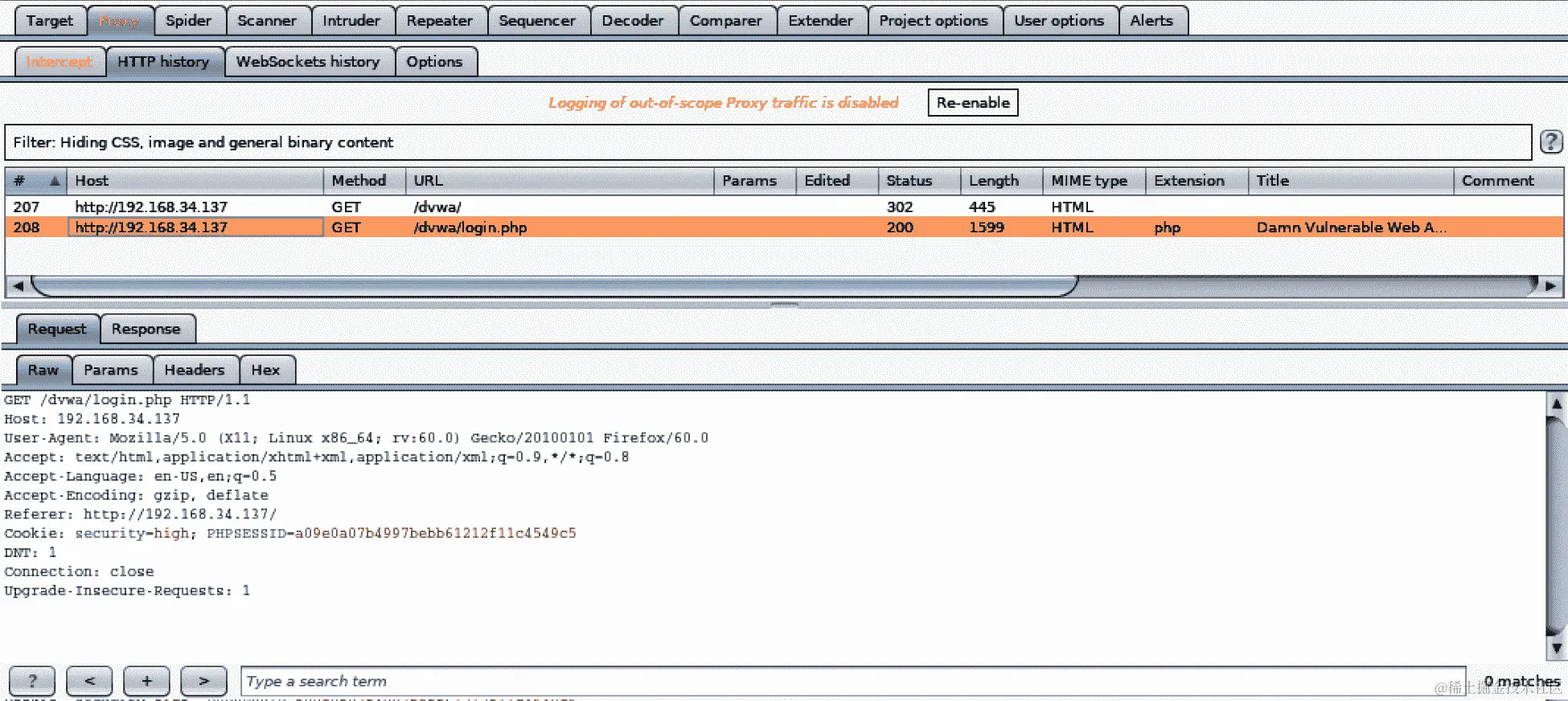Screen dimensions: 1568x701
Task: Sort by the MIME type column header
Action: 1094,181
